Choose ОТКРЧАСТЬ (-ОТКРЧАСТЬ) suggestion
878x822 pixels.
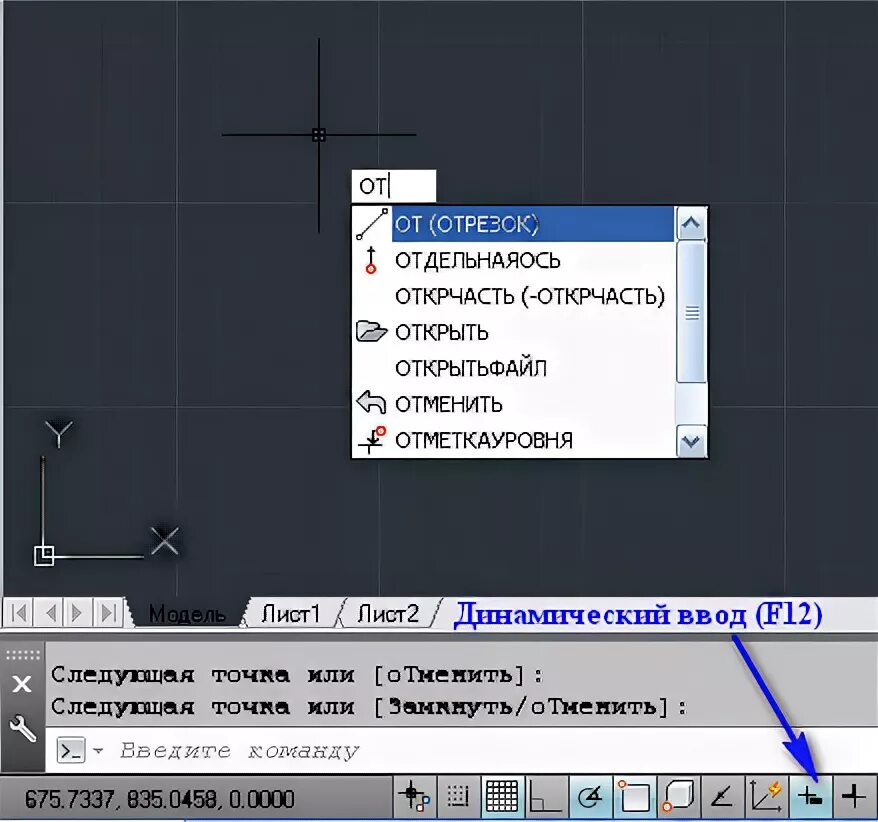(513, 296)
